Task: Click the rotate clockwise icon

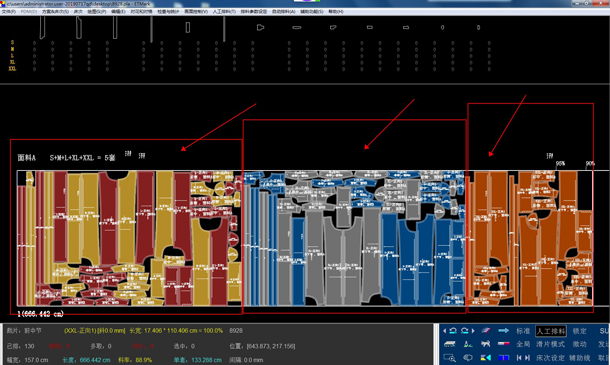Action: pyautogui.click(x=465, y=331)
